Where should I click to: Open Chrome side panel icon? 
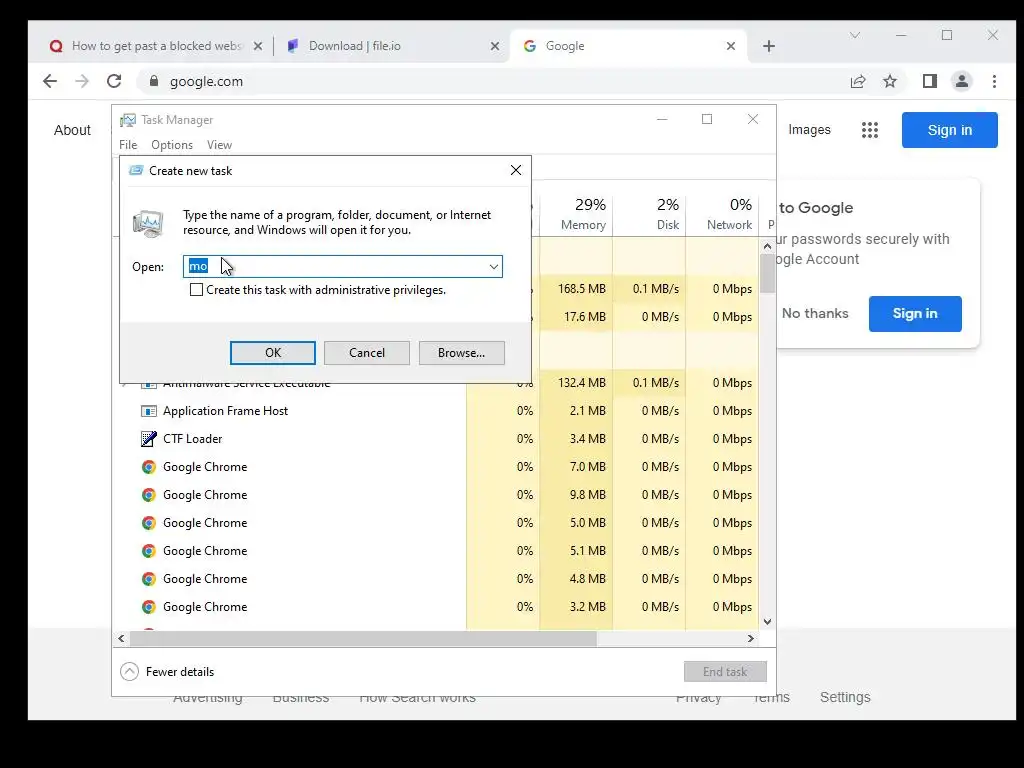click(x=929, y=81)
